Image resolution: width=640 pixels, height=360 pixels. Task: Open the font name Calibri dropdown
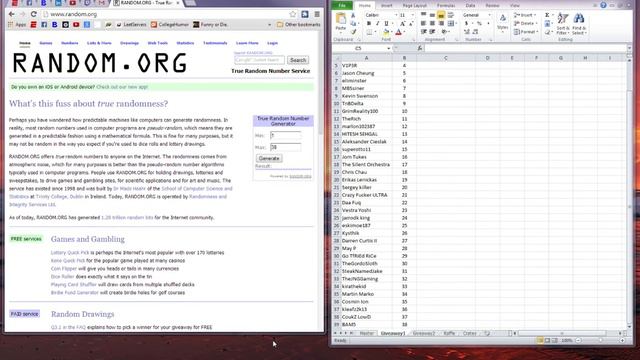pos(396,15)
